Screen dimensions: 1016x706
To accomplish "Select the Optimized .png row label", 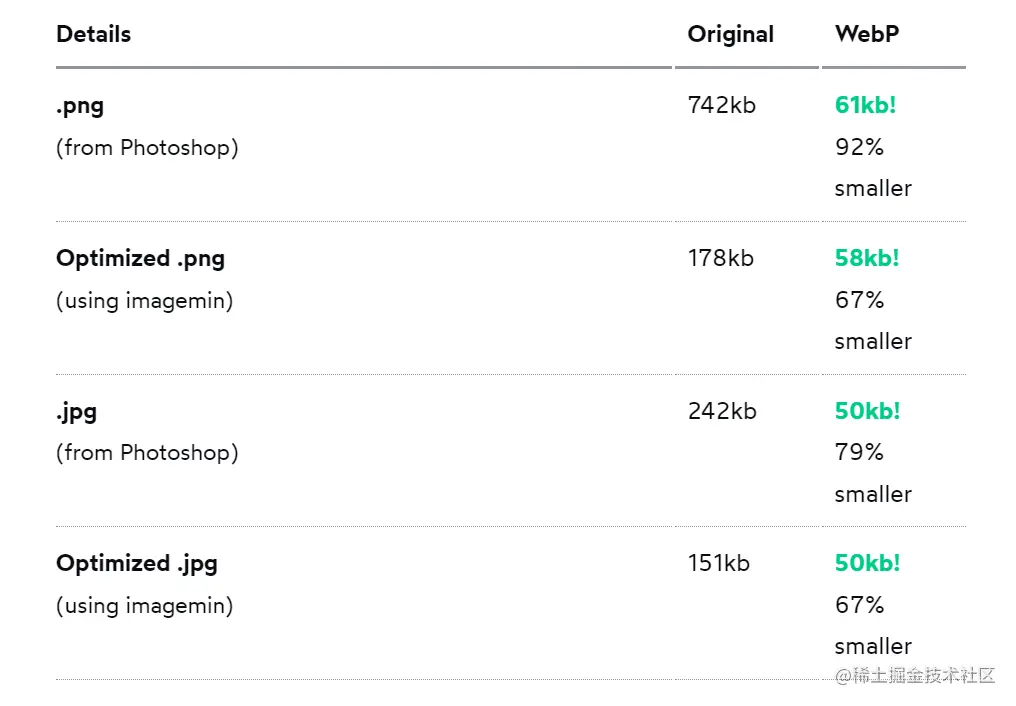I will [x=140, y=258].
